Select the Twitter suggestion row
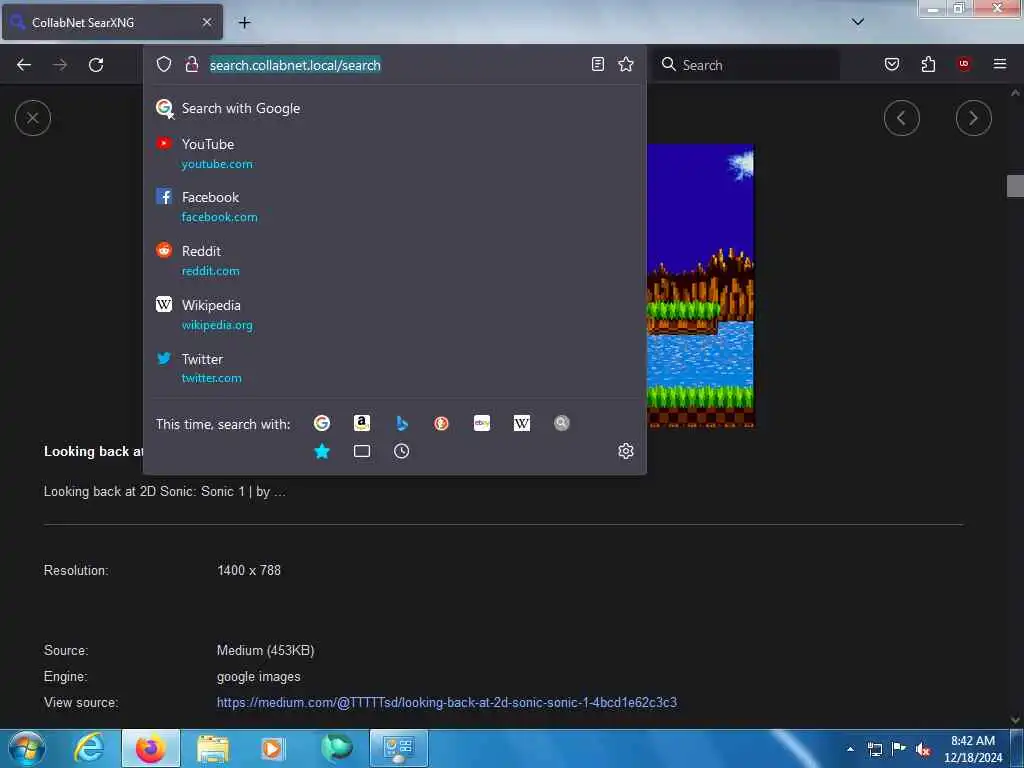Image resolution: width=1024 pixels, height=768 pixels. [x=394, y=368]
